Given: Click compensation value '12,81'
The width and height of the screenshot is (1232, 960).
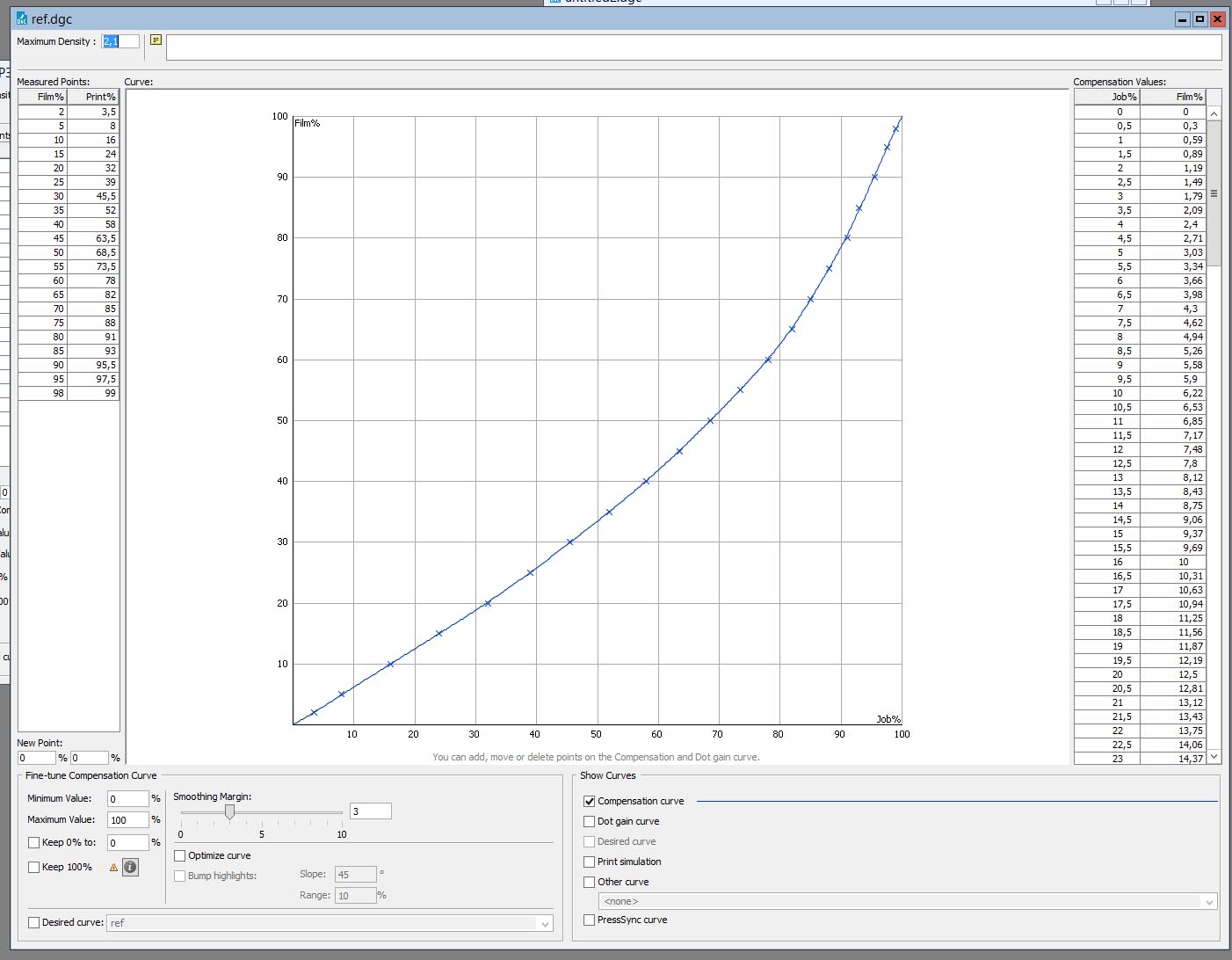Looking at the screenshot, I should click(1173, 688).
